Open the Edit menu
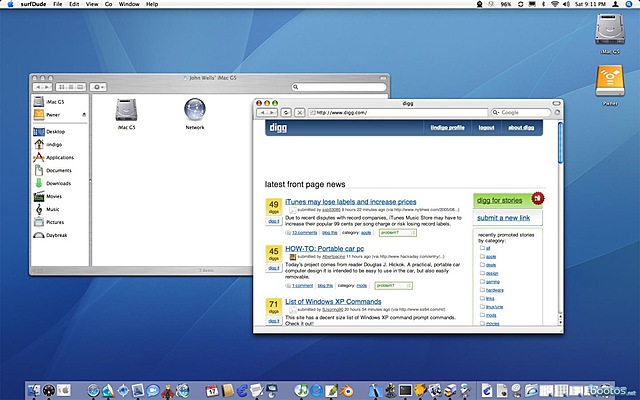 point(74,4)
